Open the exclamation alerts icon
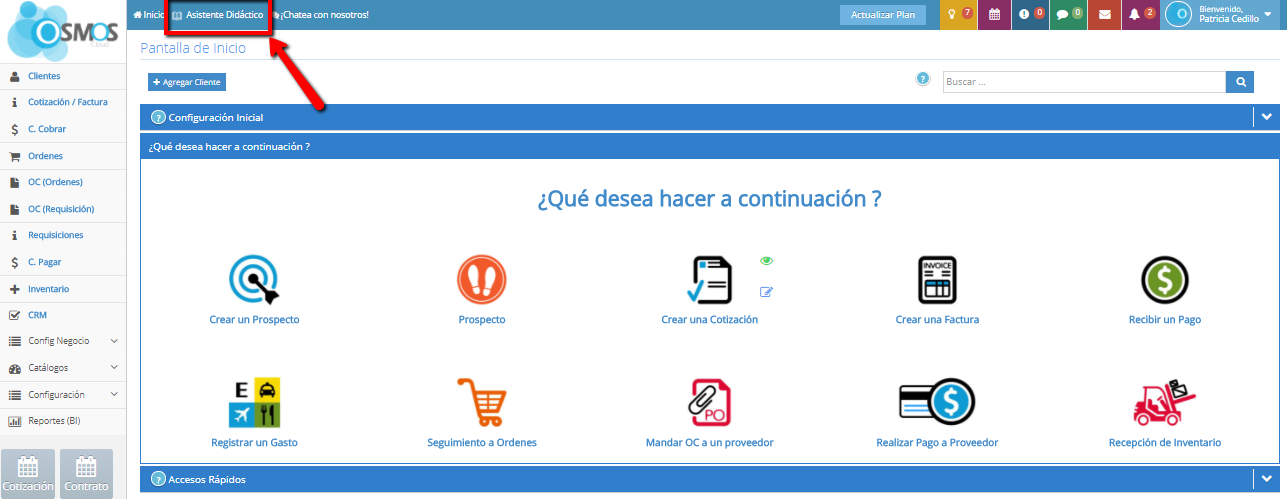 pyautogui.click(x=1030, y=14)
